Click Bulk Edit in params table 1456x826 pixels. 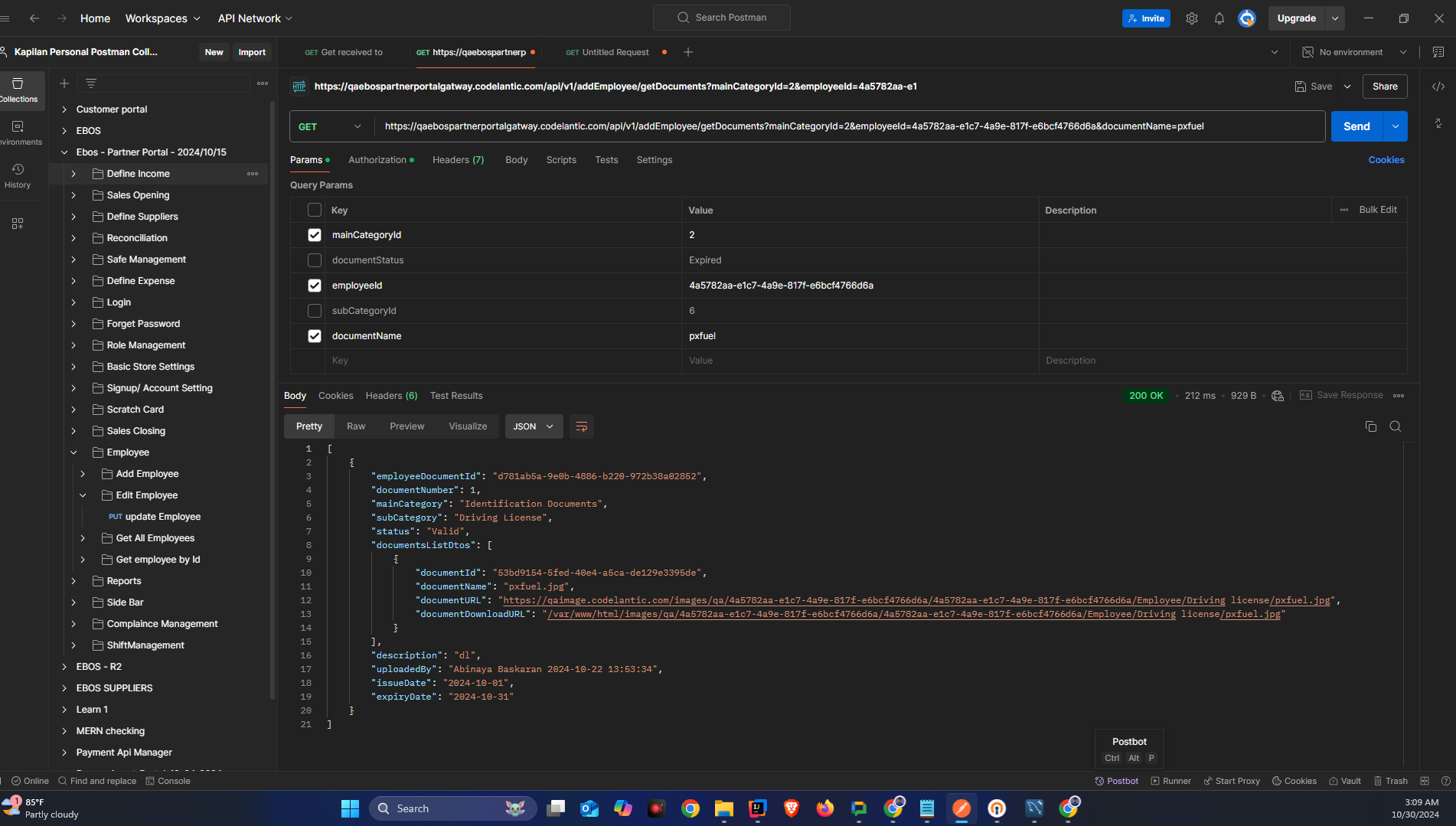[1378, 210]
